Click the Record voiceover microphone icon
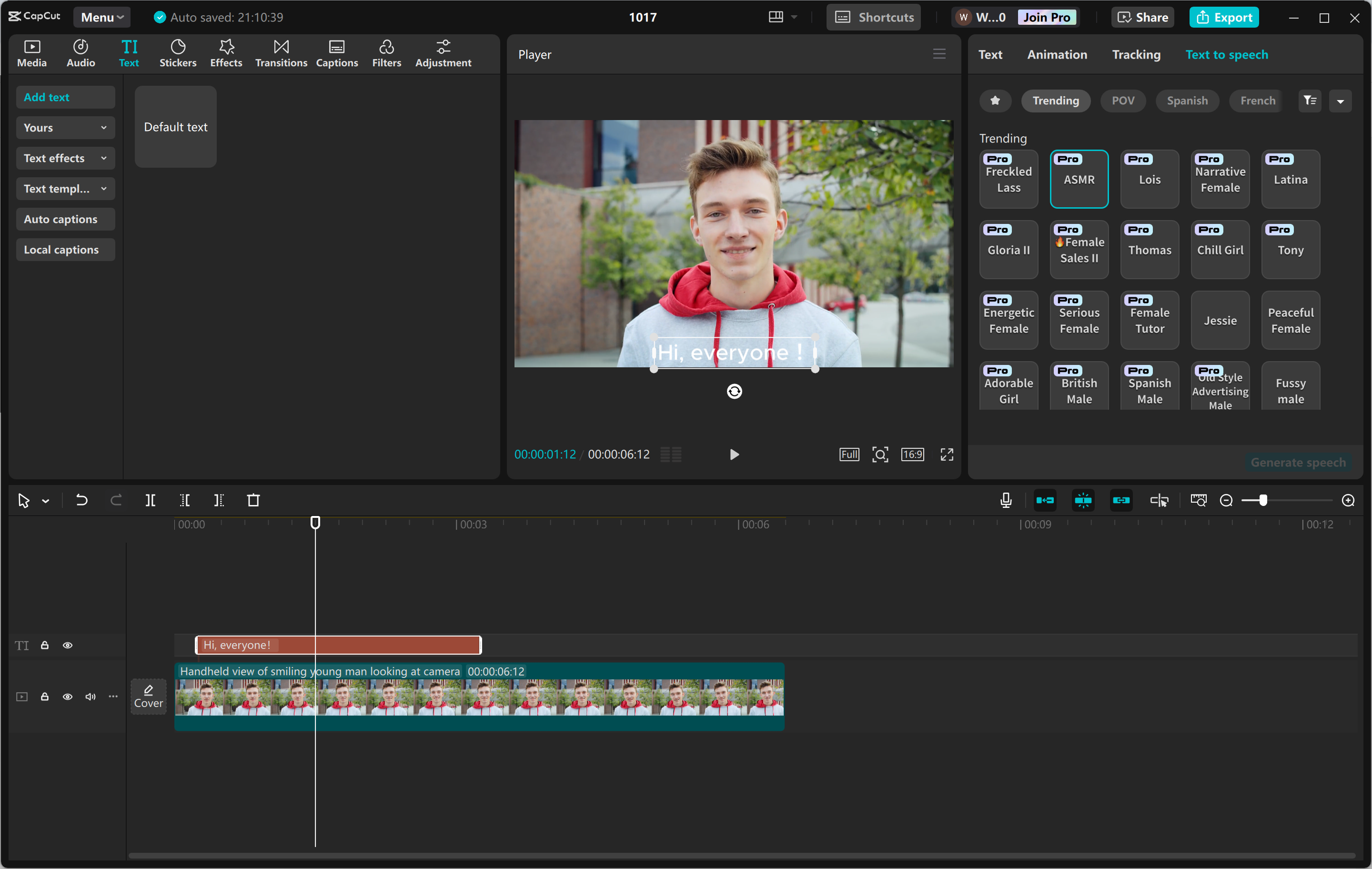This screenshot has width=1372, height=869. [1006, 500]
